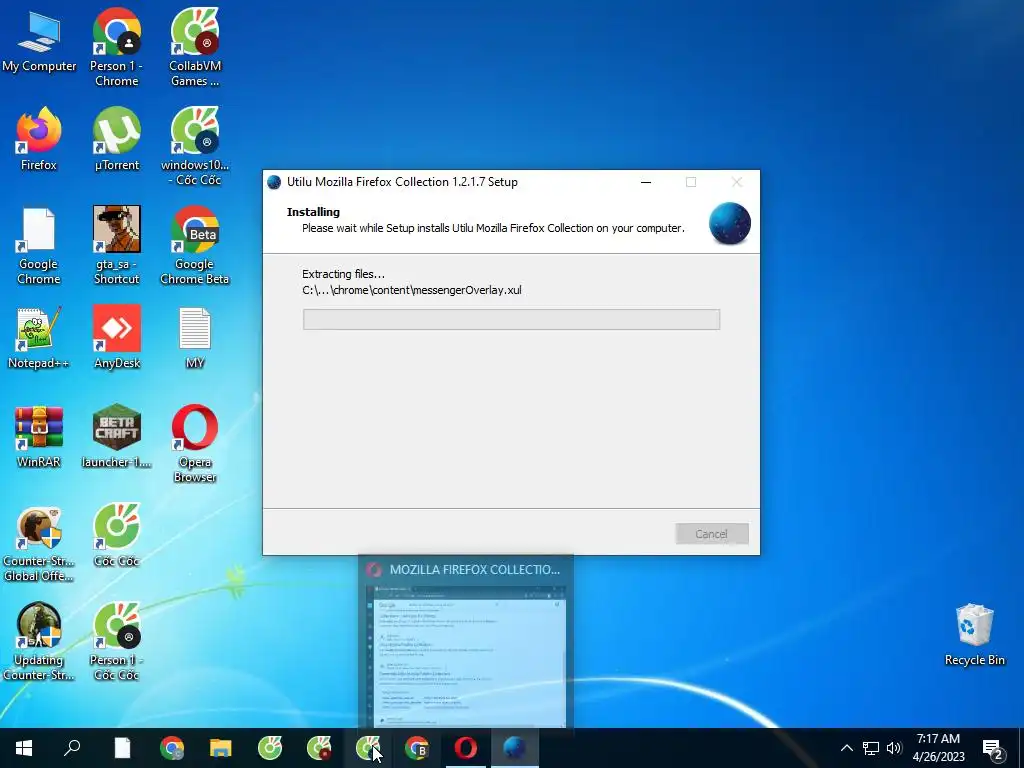The height and width of the screenshot is (768, 1024).
Task: Open Notepad++ desktop shortcut
Action: [39, 338]
